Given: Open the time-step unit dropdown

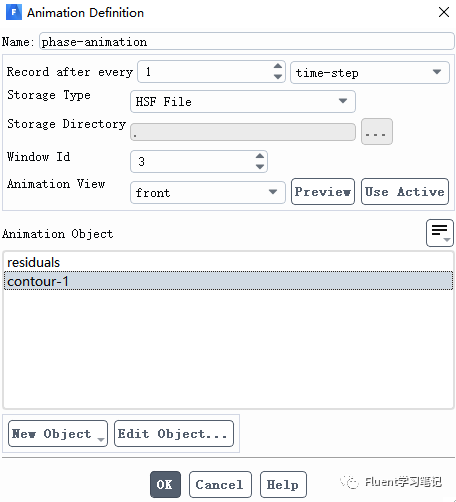Looking at the screenshot, I should pyautogui.click(x=370, y=72).
